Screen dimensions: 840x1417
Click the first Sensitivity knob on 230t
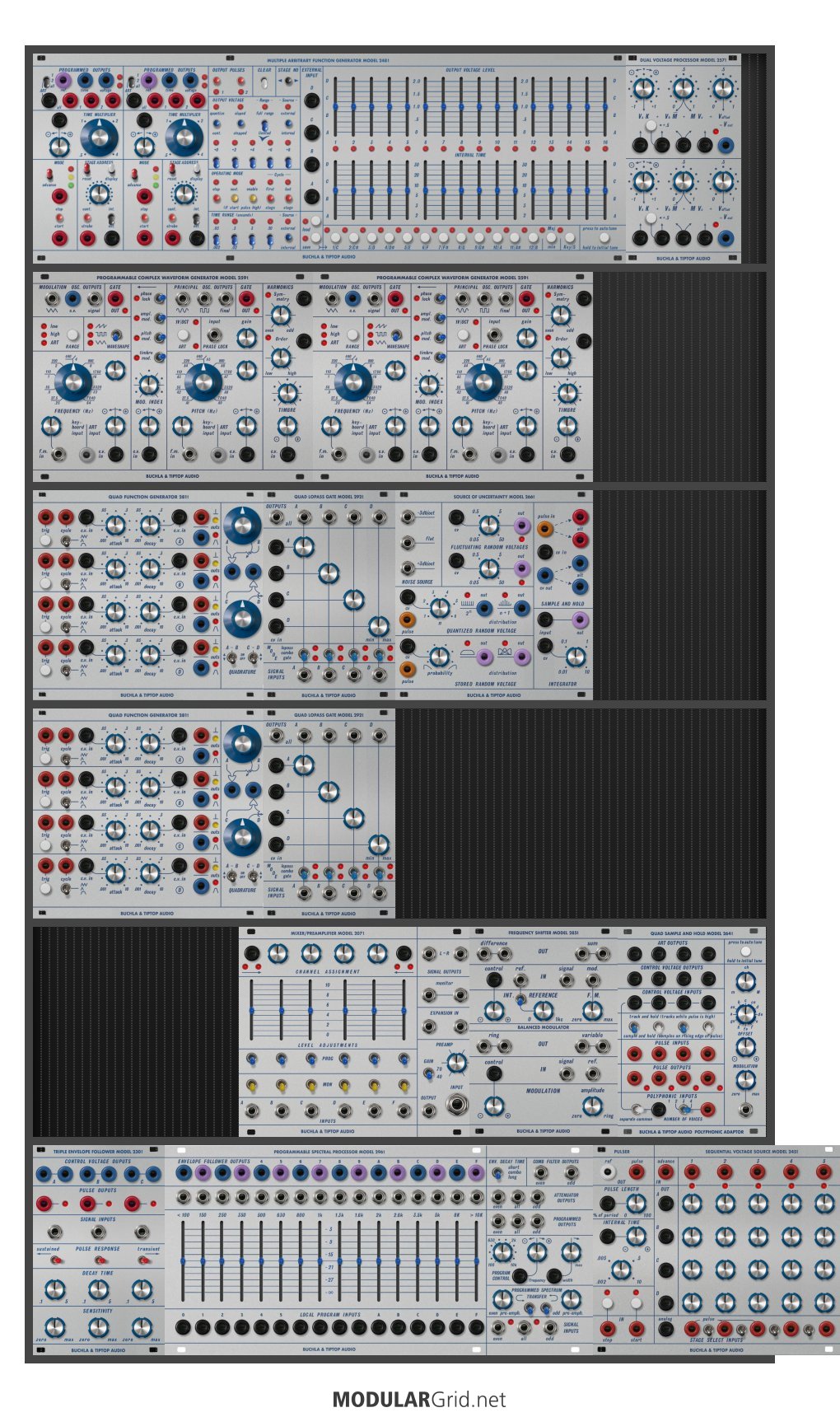pos(54,1326)
